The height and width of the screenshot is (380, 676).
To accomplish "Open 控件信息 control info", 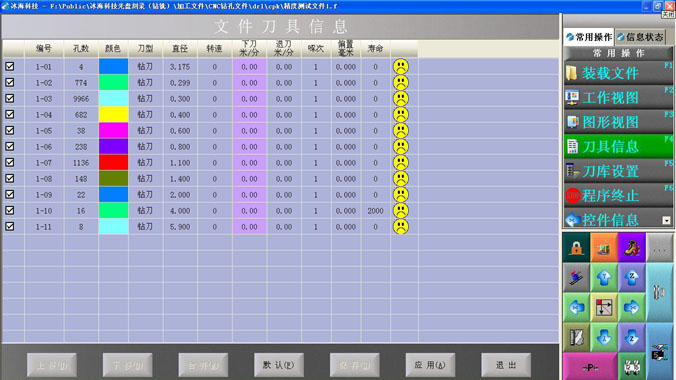I will (x=612, y=219).
